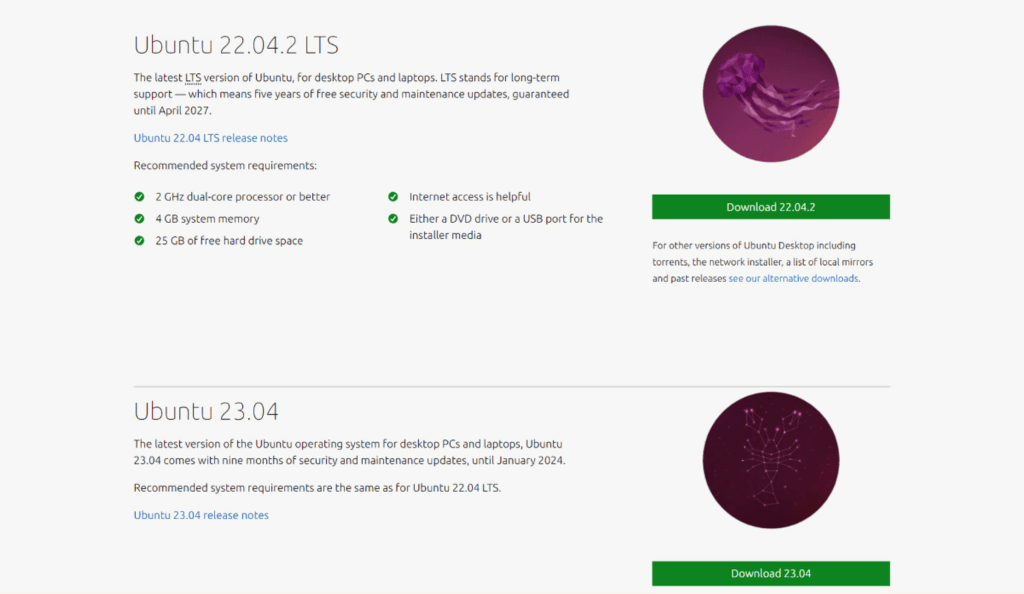Viewport: 1024px width, 594px height.
Task: Click the Ubuntu 22.04.2 LTS heading
Action: pyautogui.click(x=236, y=45)
